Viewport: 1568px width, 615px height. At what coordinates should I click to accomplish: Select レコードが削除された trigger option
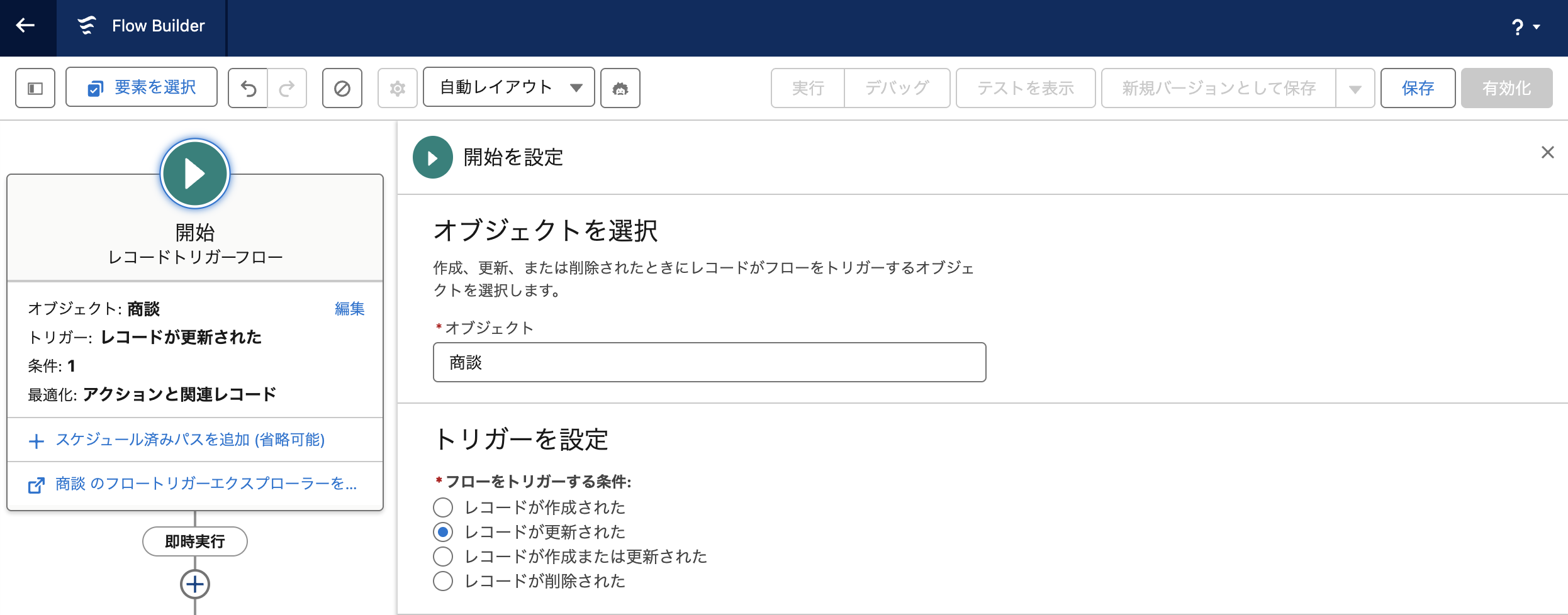(x=442, y=581)
